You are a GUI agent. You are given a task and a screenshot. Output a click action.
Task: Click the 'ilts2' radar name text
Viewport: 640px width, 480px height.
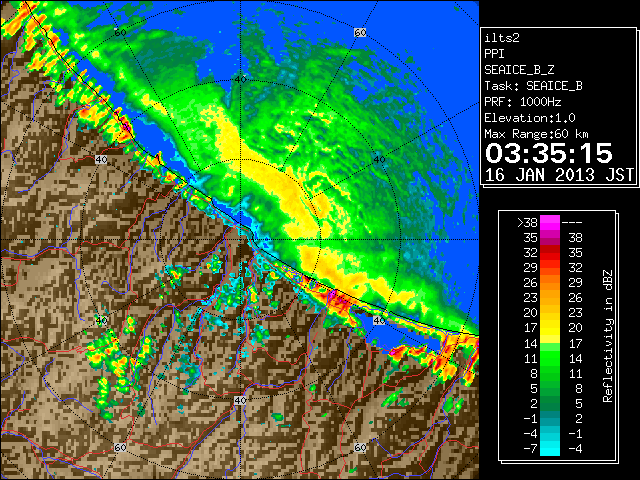point(502,38)
